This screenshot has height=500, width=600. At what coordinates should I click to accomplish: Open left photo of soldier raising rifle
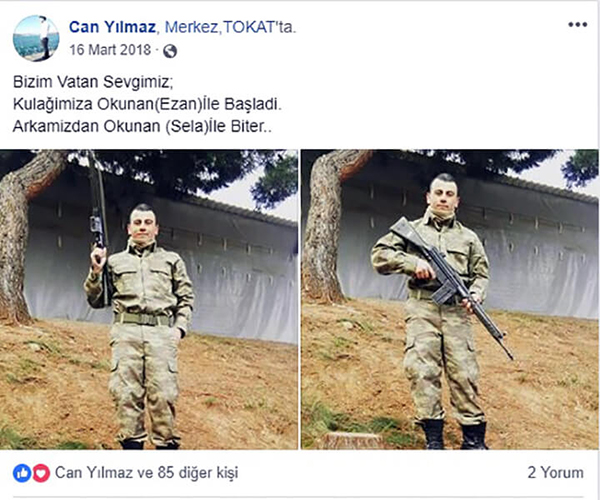(149, 299)
